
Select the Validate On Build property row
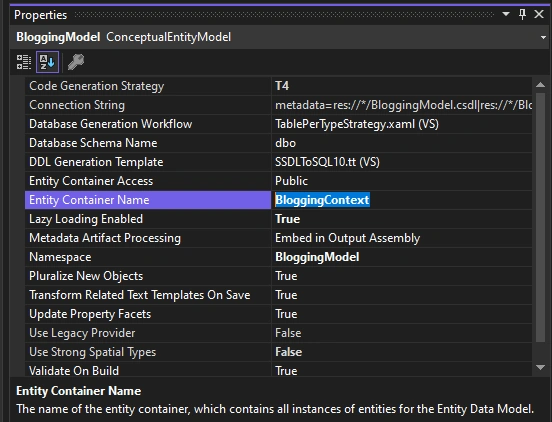click(278, 370)
